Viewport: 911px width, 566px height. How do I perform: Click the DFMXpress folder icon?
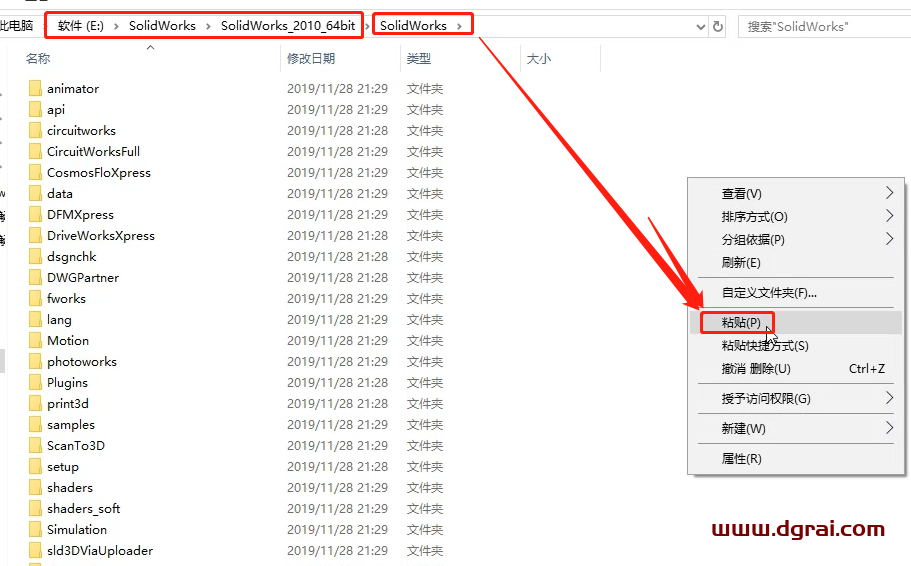[x=35, y=214]
